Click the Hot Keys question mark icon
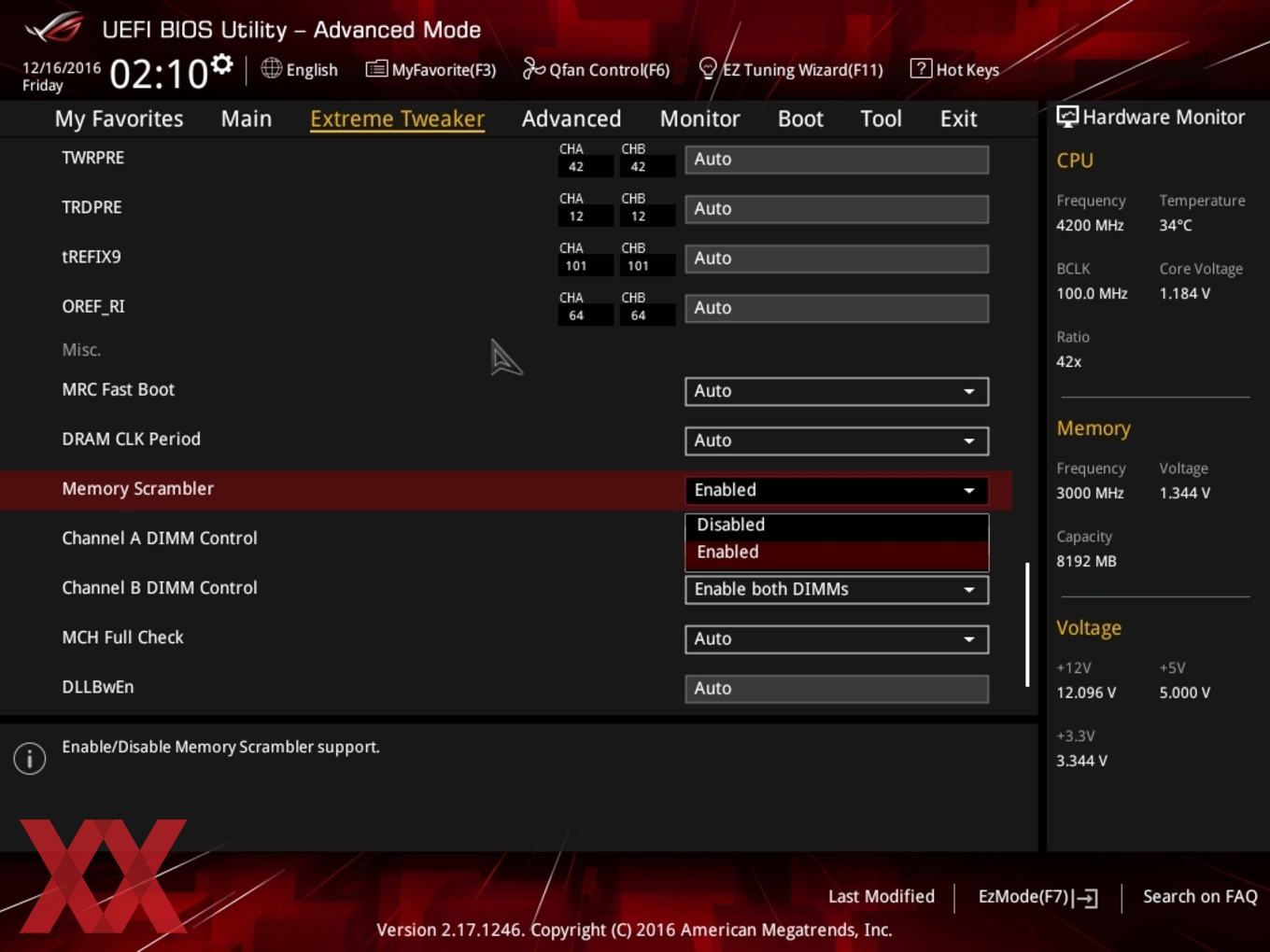This screenshot has width=1270, height=952. (921, 68)
